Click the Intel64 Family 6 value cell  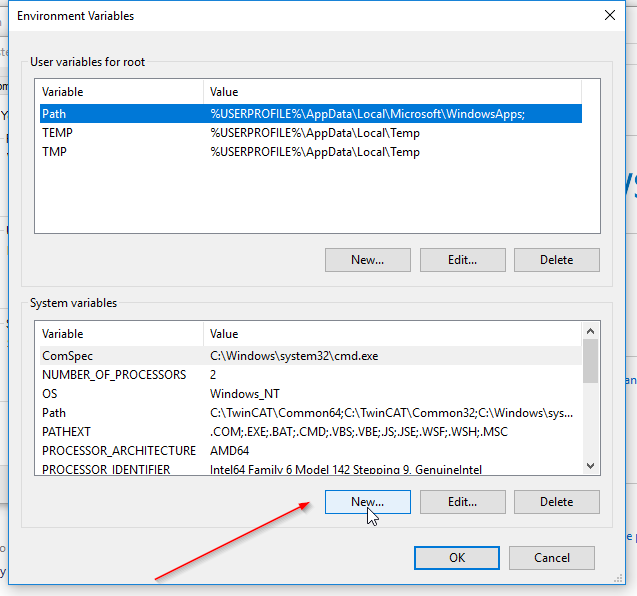(346, 470)
